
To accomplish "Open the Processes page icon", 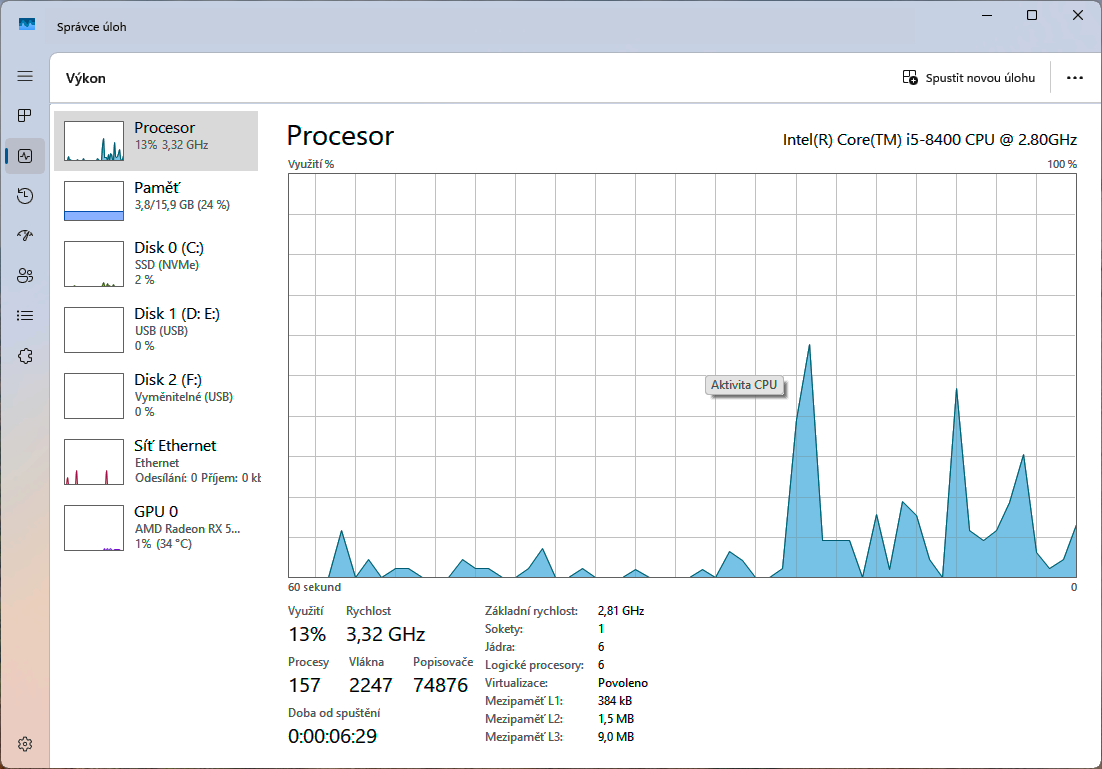I will pos(25,116).
